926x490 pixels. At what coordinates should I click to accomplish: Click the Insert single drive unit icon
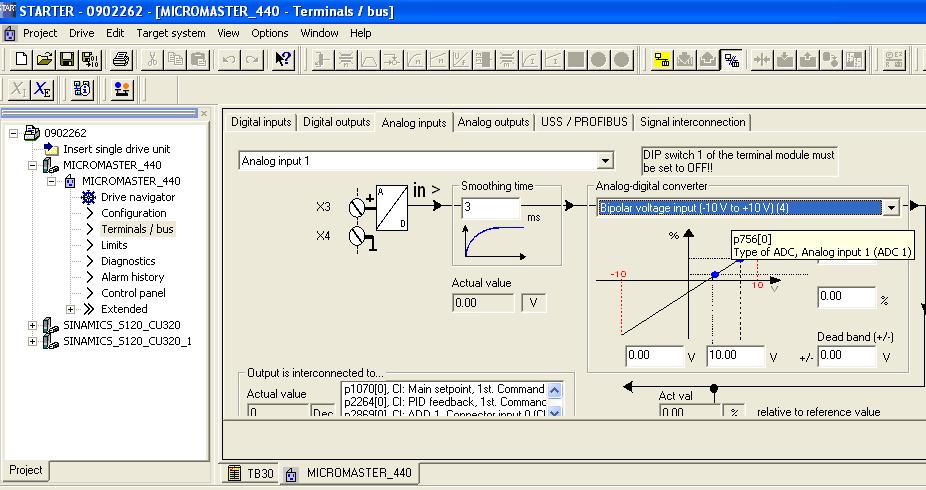pos(51,149)
